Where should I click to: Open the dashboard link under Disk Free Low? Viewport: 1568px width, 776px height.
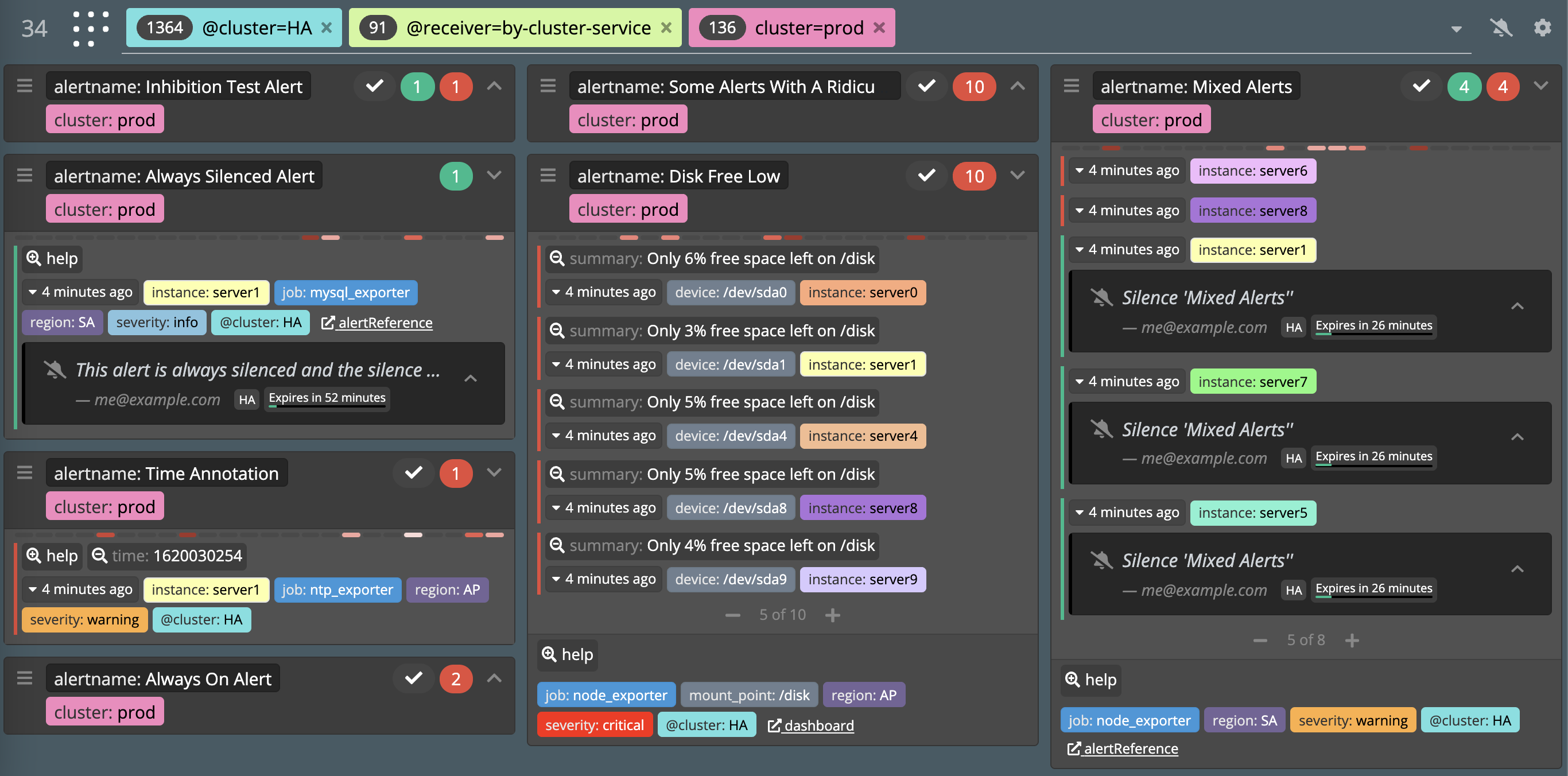click(x=810, y=725)
